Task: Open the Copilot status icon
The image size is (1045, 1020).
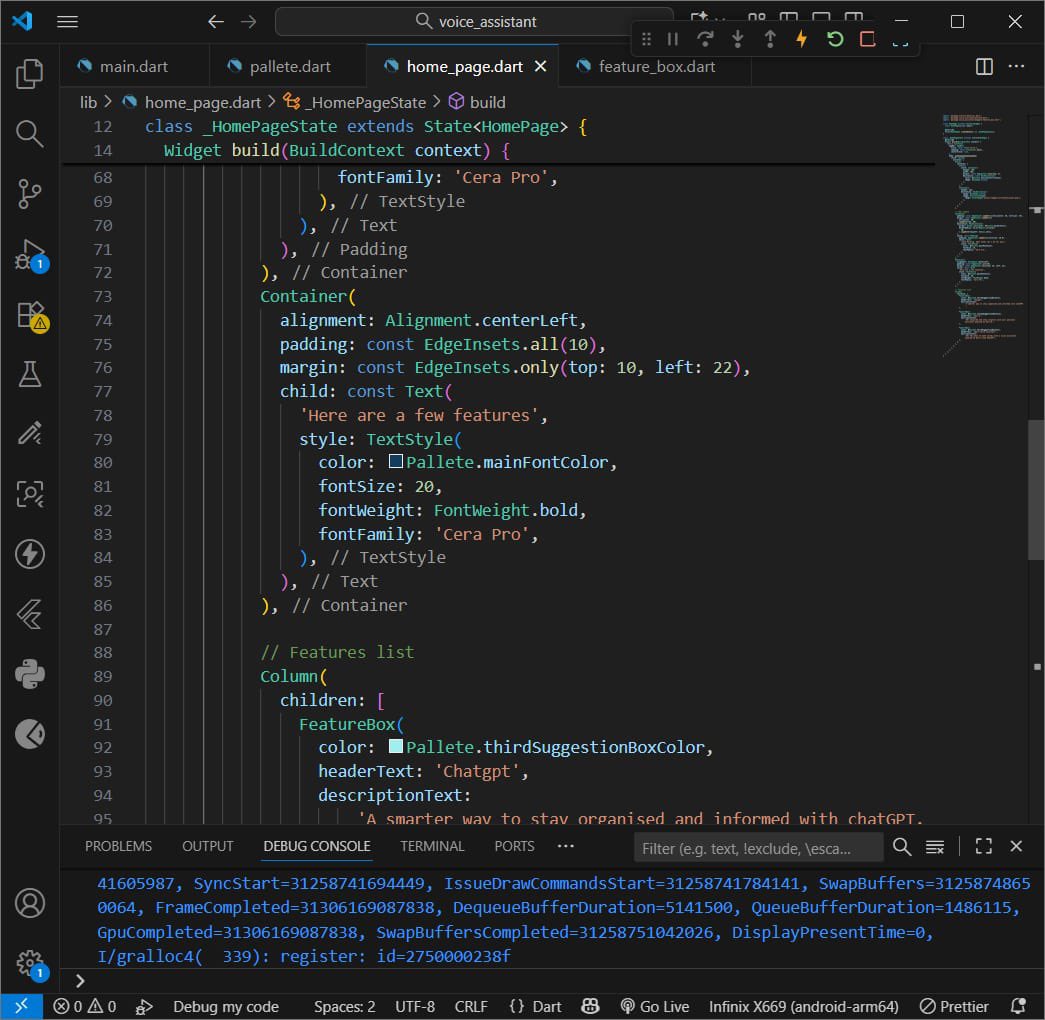Action: coord(590,1006)
